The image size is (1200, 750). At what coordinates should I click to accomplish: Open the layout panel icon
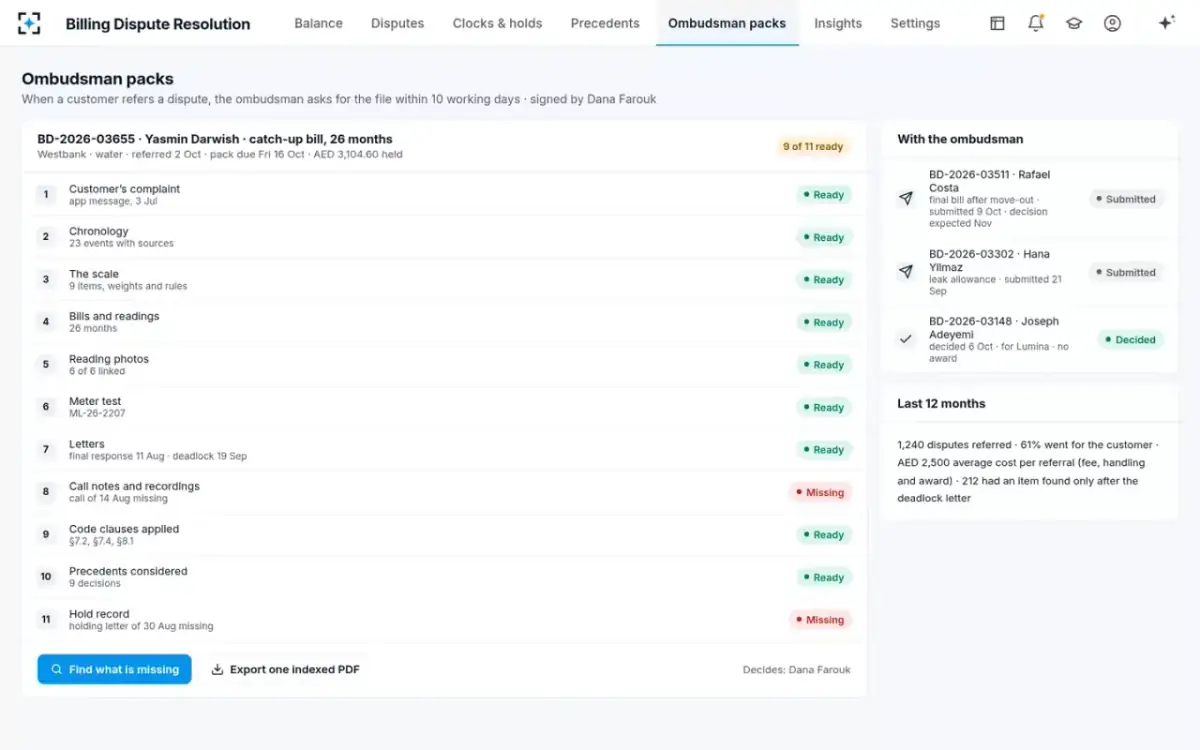click(997, 23)
